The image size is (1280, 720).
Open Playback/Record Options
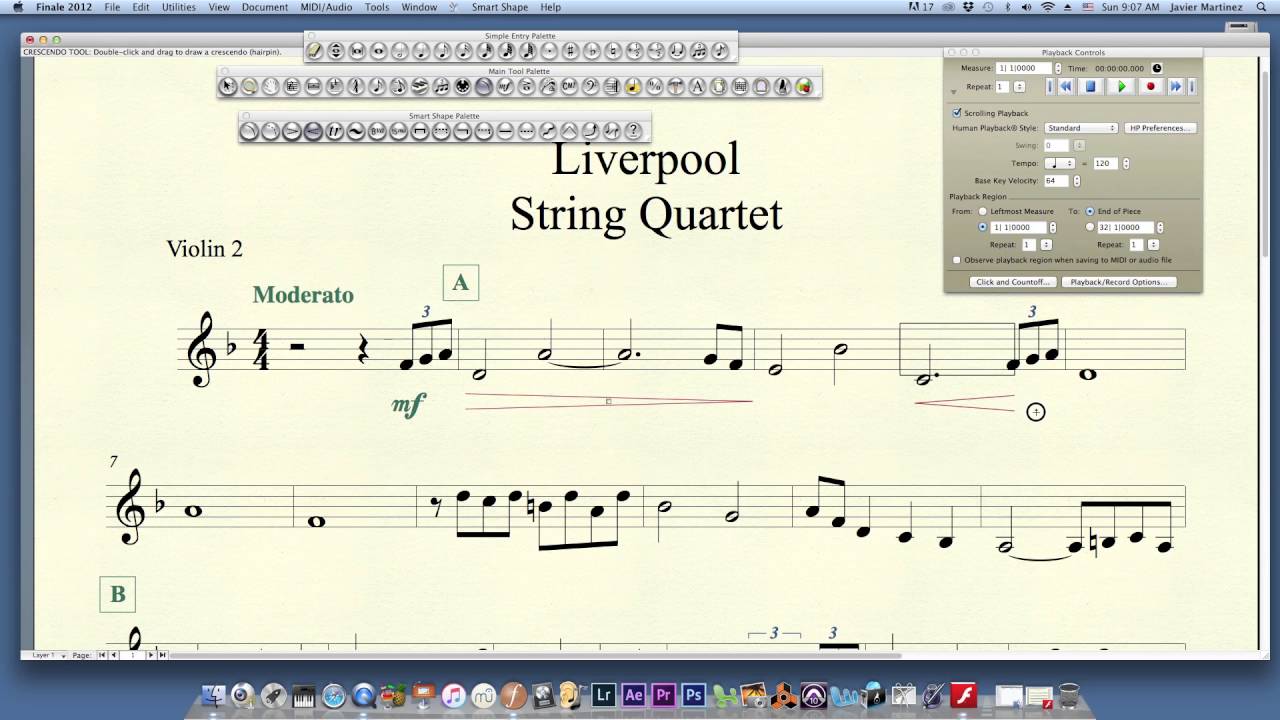tap(1119, 282)
